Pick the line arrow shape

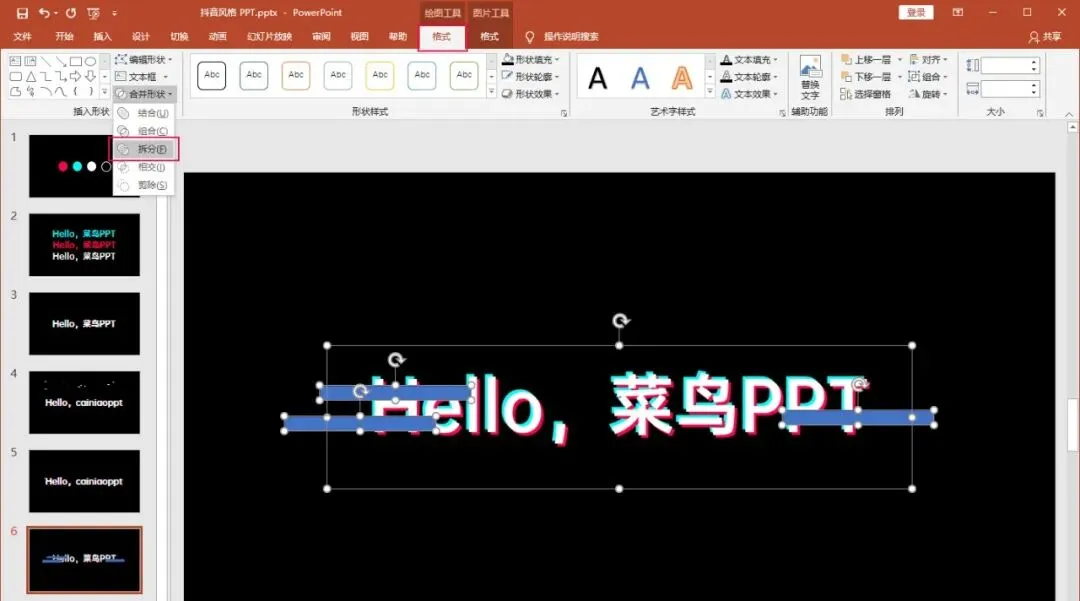point(61,61)
